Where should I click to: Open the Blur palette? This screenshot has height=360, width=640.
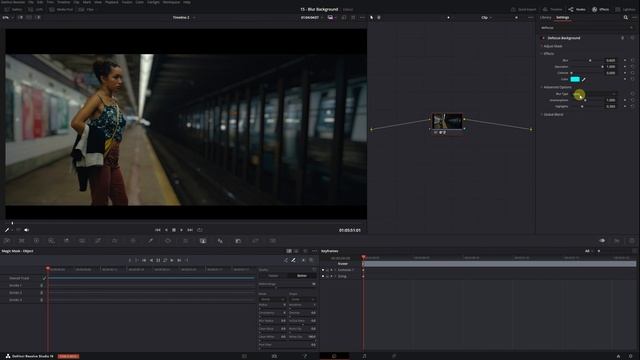pyautogui.click(x=220, y=241)
